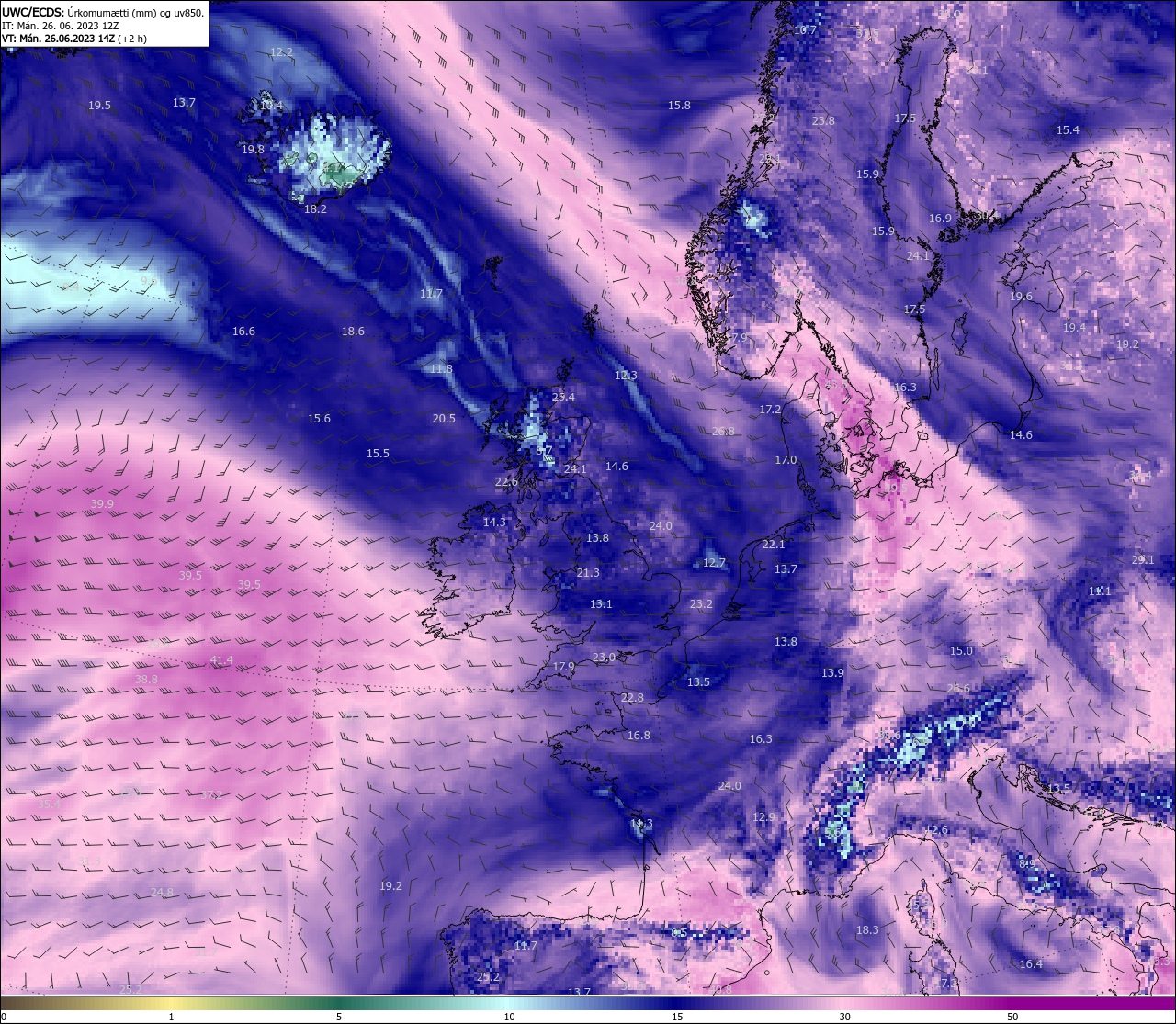Click the map value 21.3
The image size is (1176, 1024).
tap(588, 573)
